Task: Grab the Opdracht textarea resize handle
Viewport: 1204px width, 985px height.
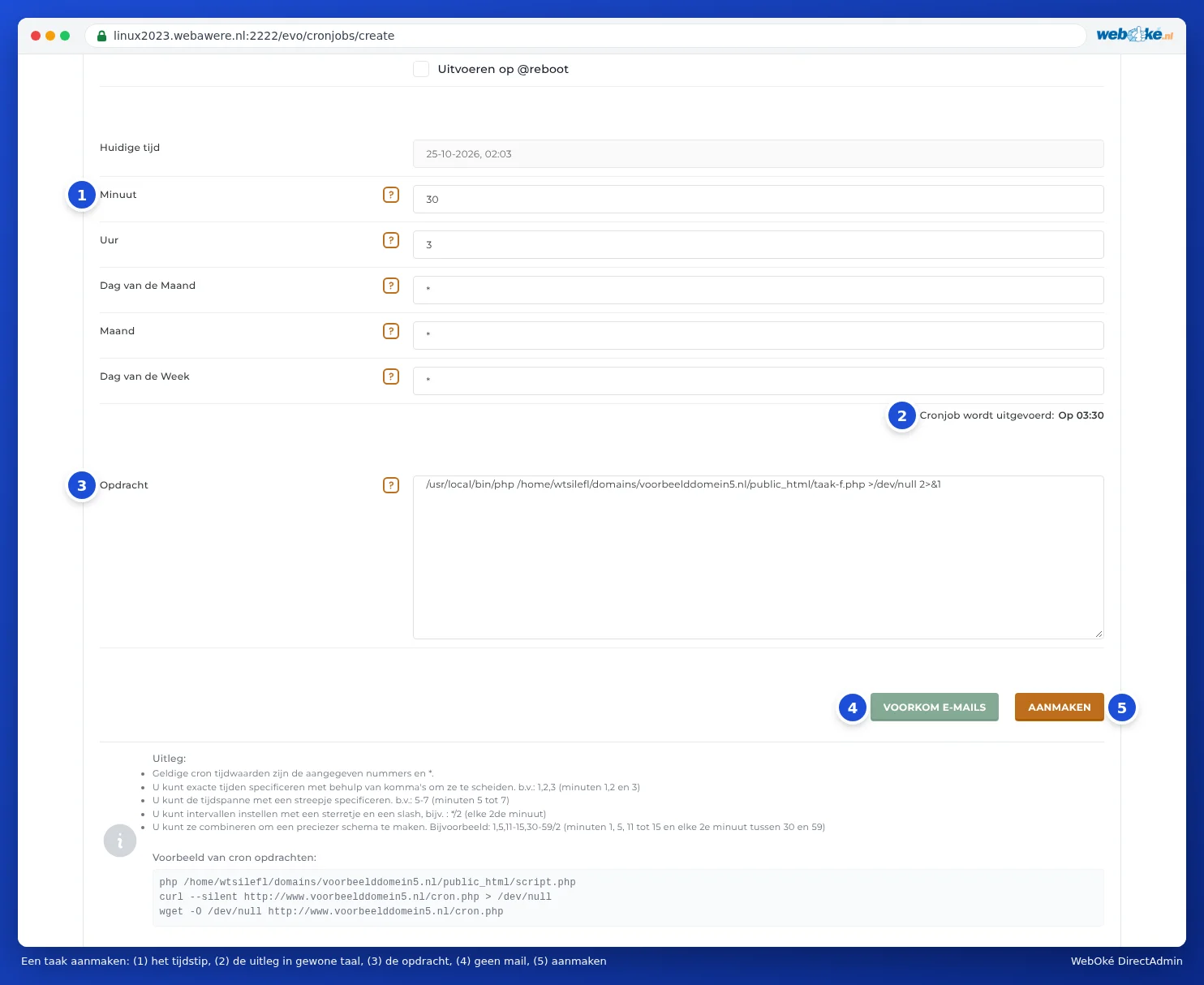Action: coord(1099,634)
